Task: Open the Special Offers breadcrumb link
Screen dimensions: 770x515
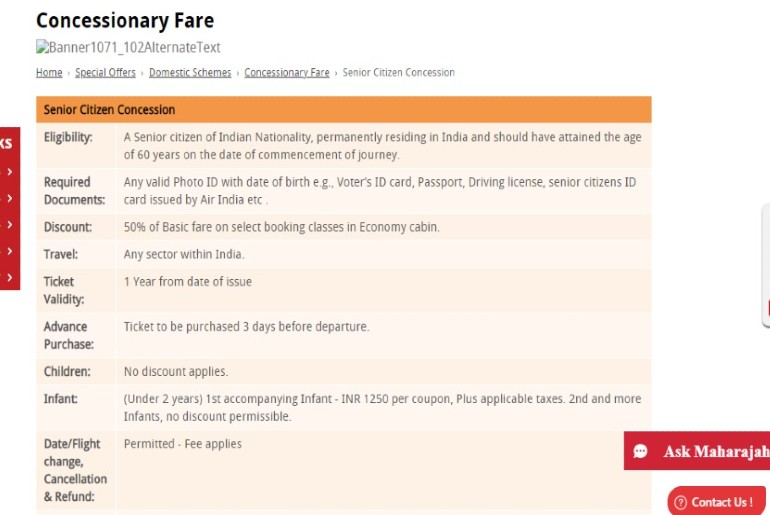Action: point(105,73)
